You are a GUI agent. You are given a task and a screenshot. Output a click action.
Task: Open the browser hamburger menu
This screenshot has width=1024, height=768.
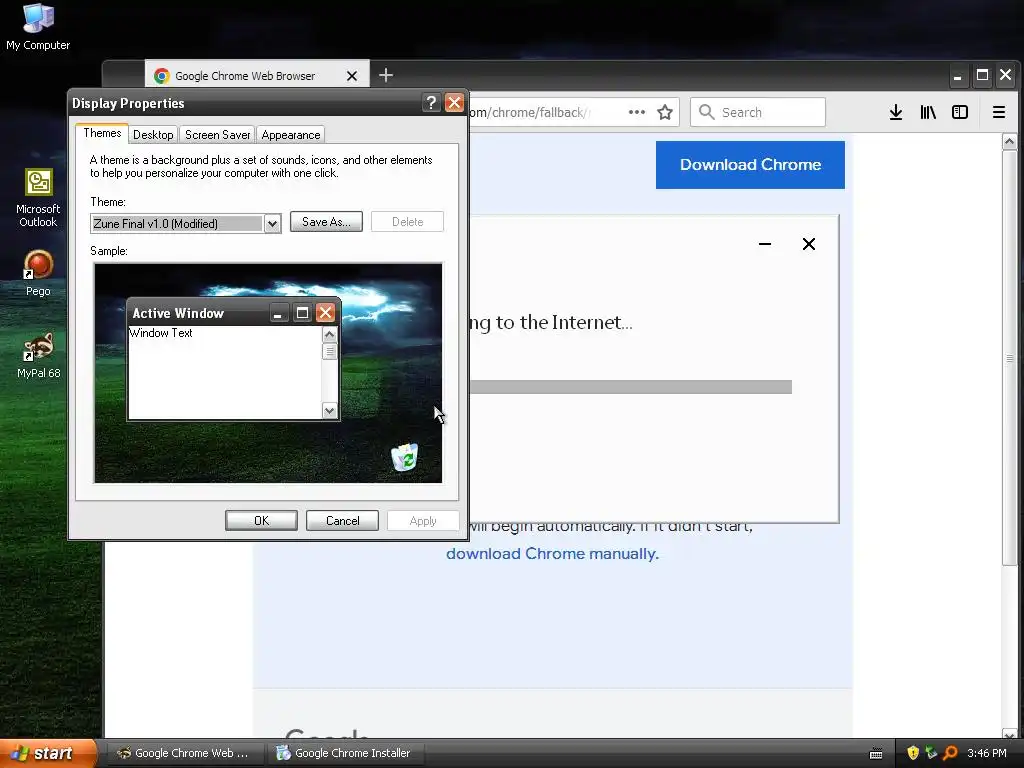[999, 112]
